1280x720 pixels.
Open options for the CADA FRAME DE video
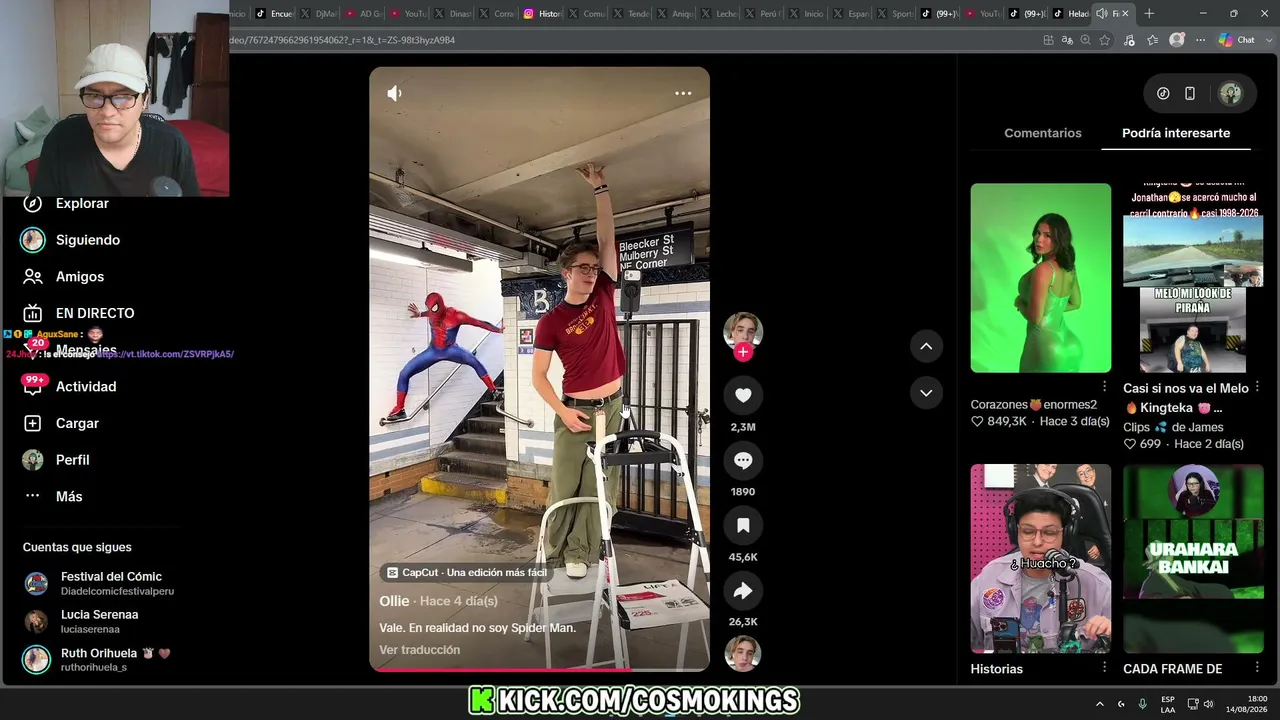pos(1257,667)
